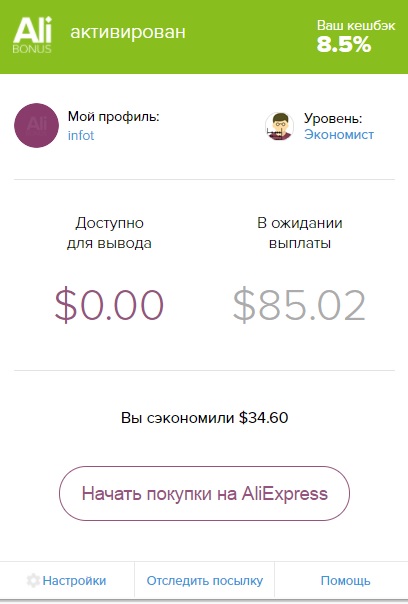Click the $0.00 available balance
408x604 pixels.
click(x=109, y=304)
